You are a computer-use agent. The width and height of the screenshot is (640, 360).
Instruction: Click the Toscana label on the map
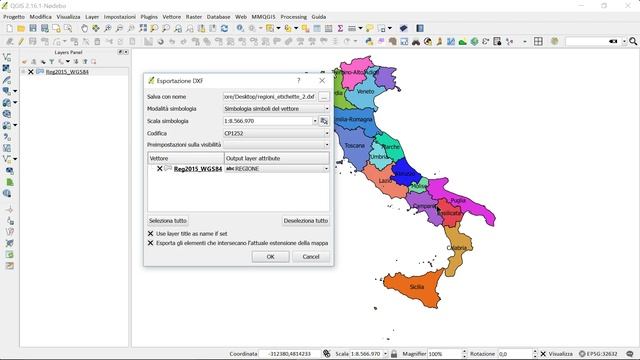tap(354, 145)
